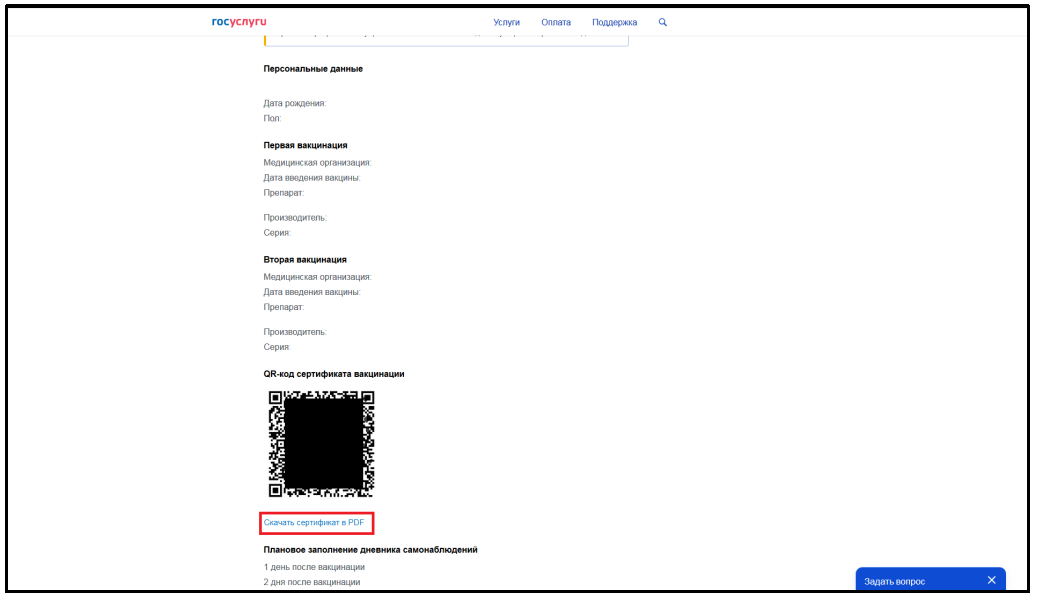
Task: Click 'Препарат:' under Первая вакцинация
Action: [284, 193]
